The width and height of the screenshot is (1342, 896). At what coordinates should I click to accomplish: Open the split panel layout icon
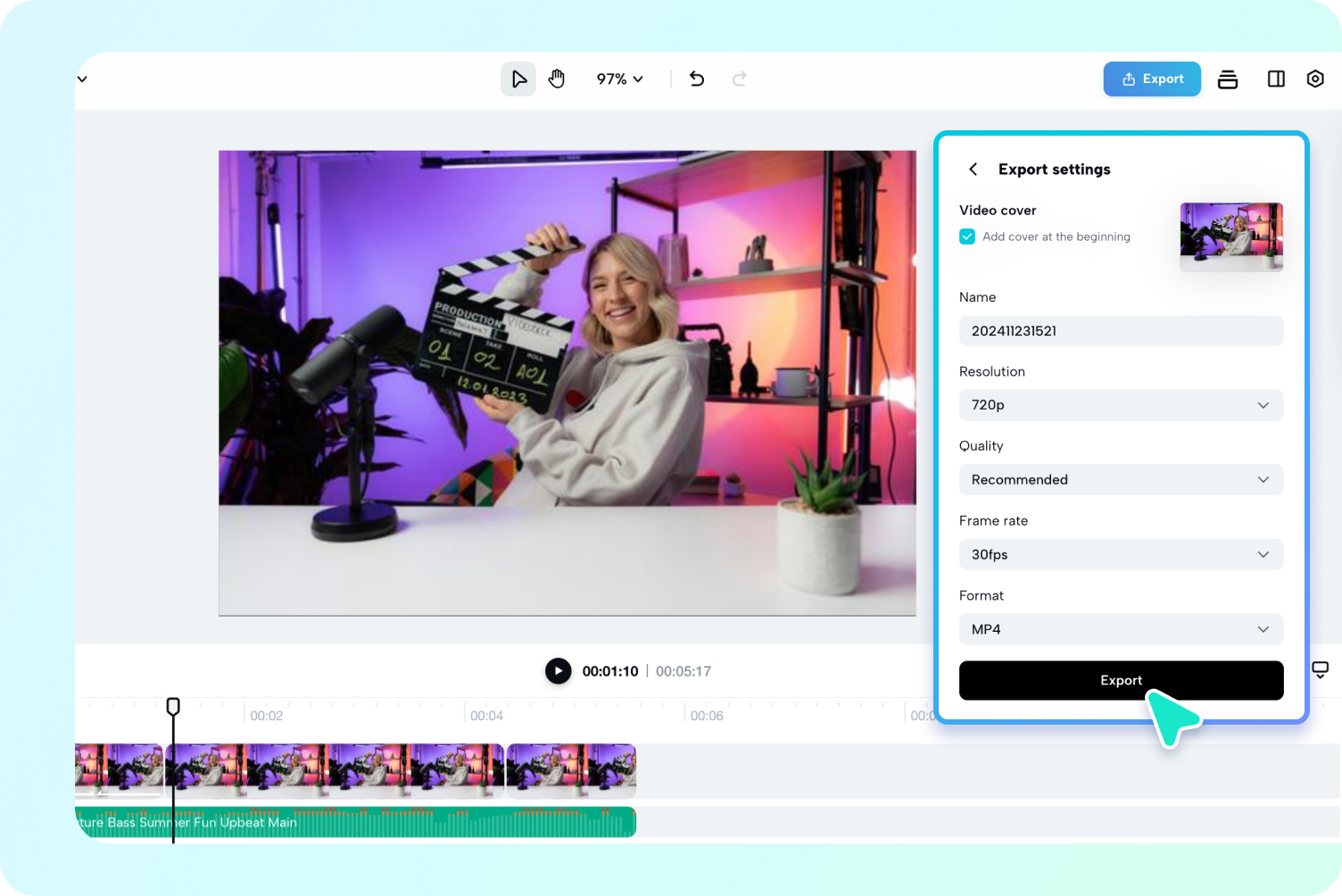click(1276, 79)
